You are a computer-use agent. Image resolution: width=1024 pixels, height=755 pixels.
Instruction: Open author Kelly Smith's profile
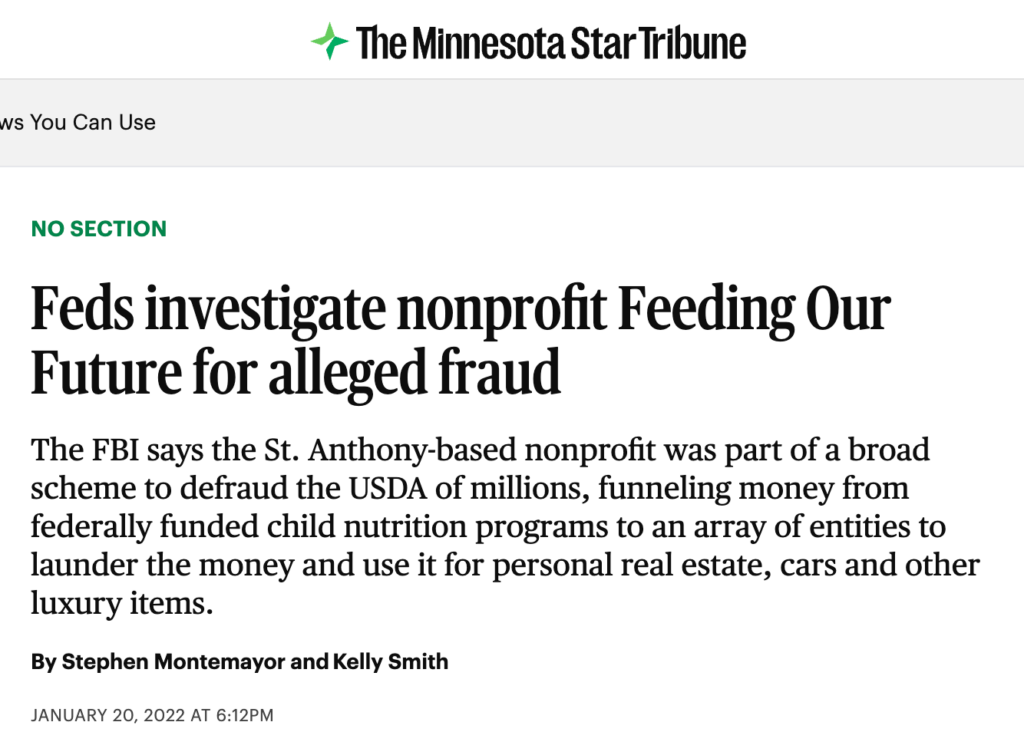click(x=392, y=662)
